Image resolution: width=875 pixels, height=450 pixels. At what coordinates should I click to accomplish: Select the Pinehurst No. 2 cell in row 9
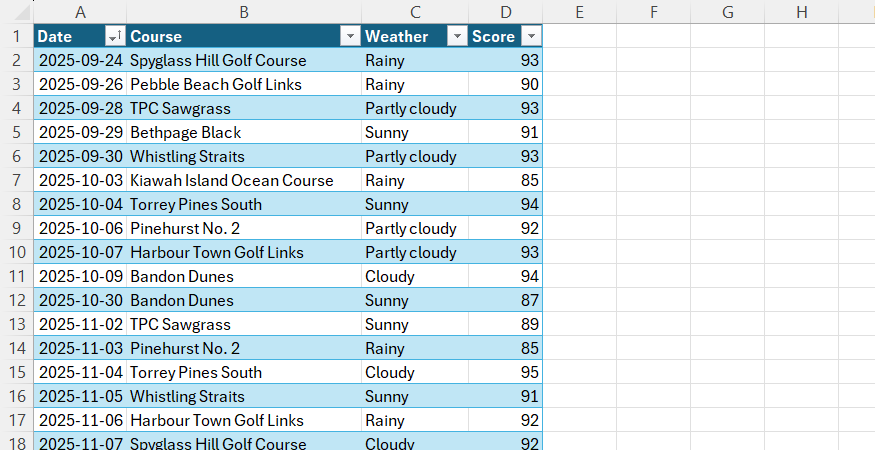pyautogui.click(x=244, y=228)
